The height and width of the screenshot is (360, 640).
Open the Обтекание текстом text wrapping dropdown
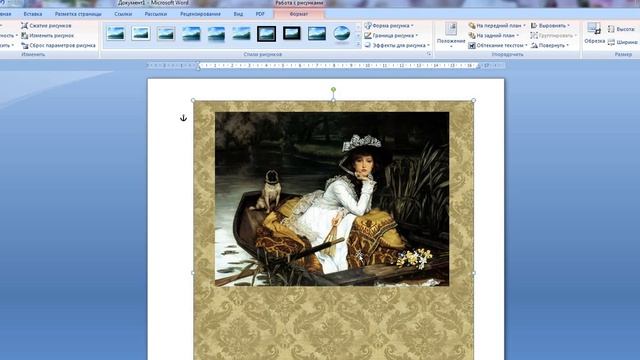pyautogui.click(x=498, y=45)
